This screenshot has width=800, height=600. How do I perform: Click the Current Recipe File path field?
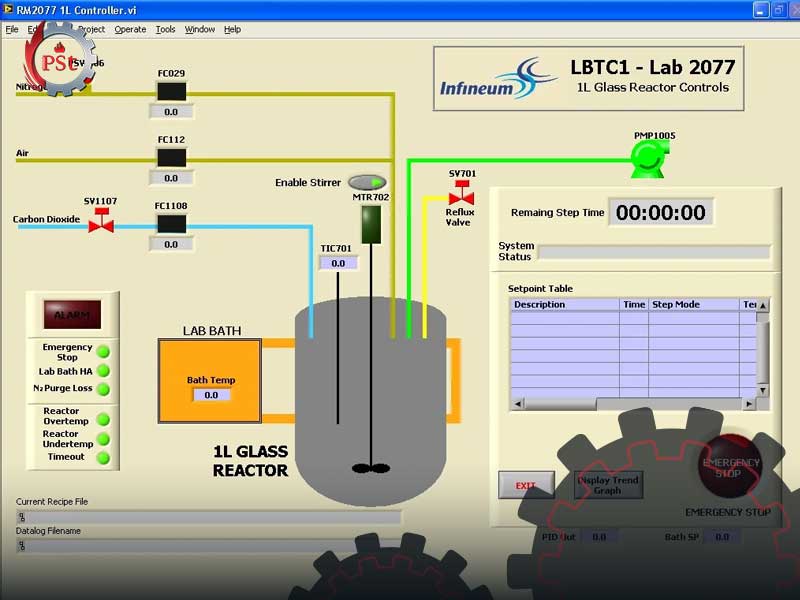pyautogui.click(x=210, y=517)
